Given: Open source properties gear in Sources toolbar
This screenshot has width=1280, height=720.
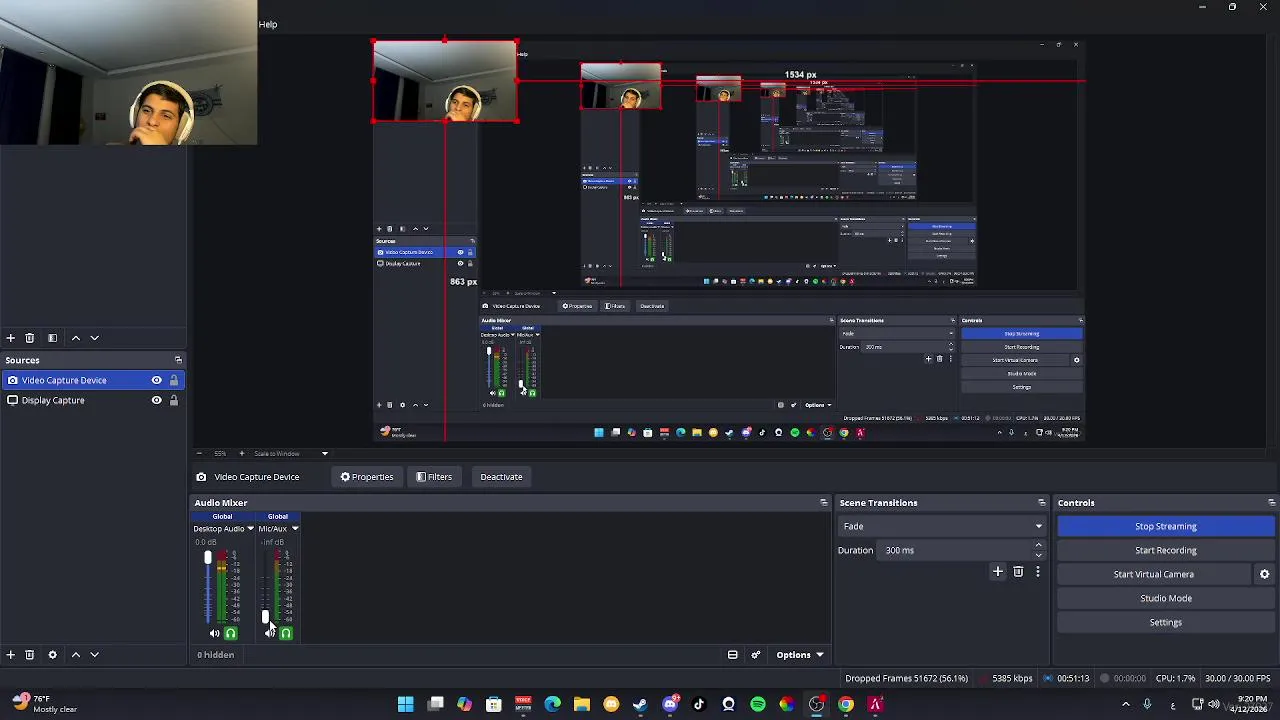Looking at the screenshot, I should click(x=52, y=655).
